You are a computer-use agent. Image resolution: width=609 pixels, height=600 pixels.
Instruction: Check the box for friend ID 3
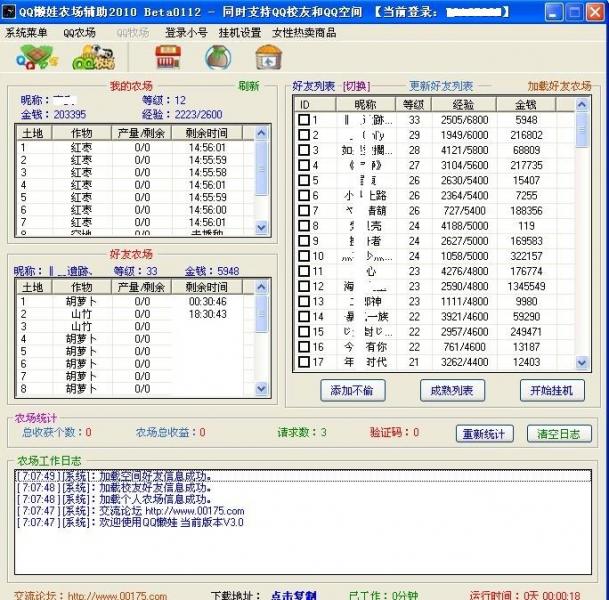(304, 150)
